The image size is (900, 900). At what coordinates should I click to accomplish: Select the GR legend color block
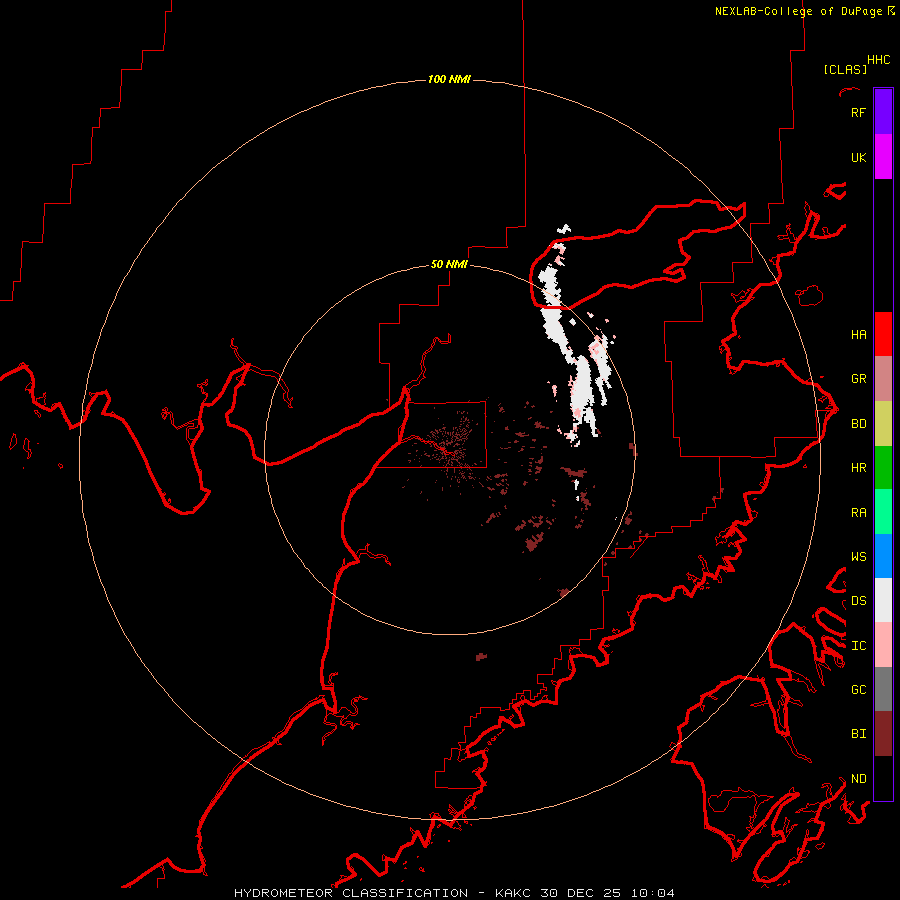click(x=883, y=379)
